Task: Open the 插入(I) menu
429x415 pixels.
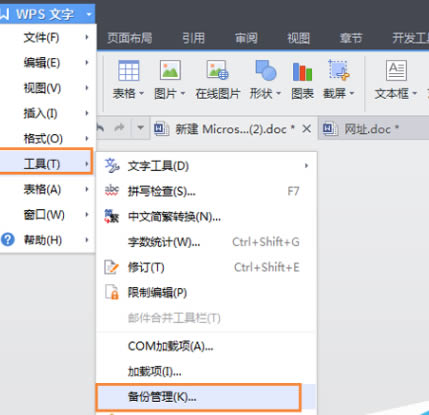Action: coord(48,113)
